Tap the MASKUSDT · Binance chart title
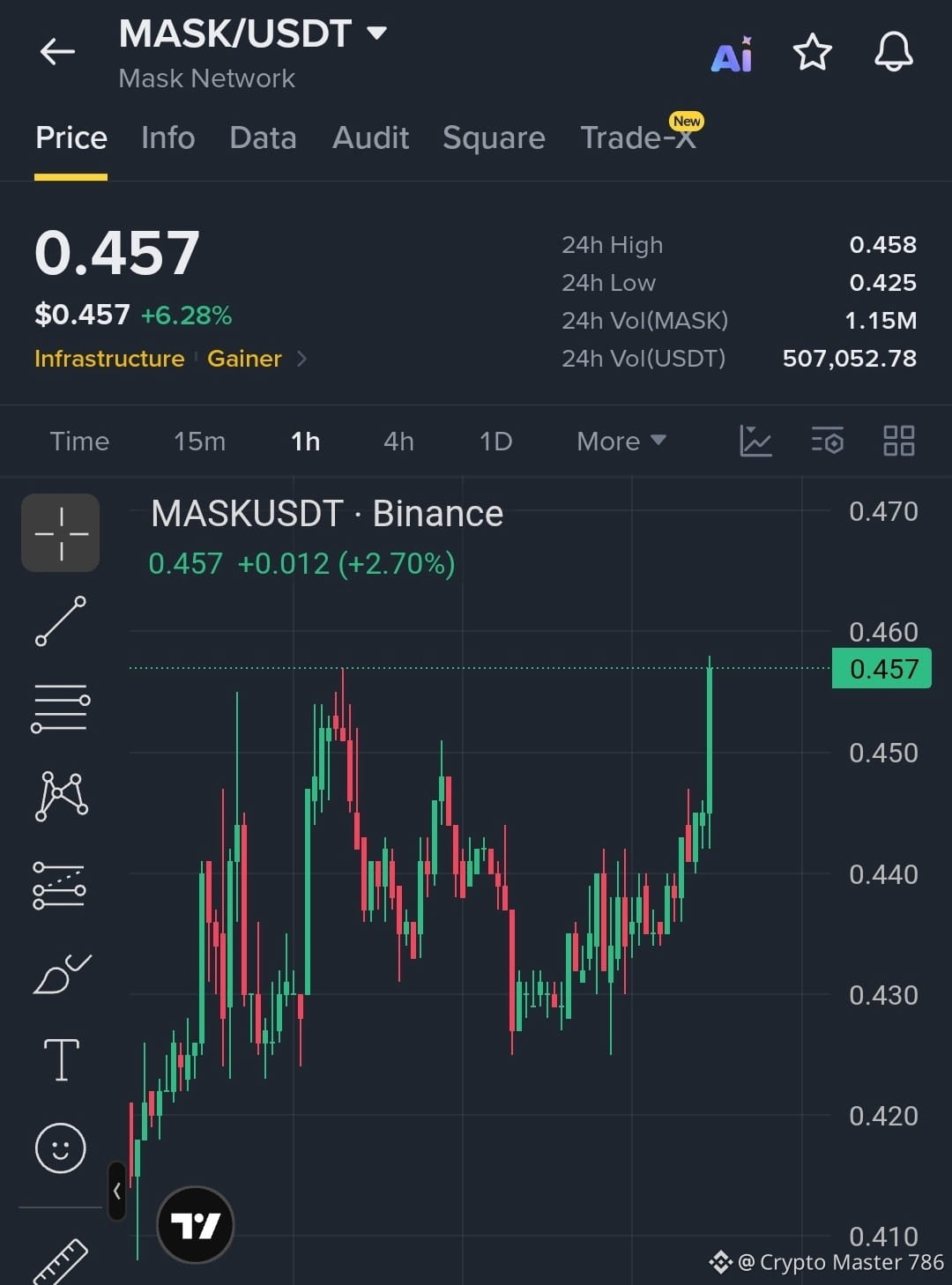Screen dimensions: 952x1285 tap(327, 514)
